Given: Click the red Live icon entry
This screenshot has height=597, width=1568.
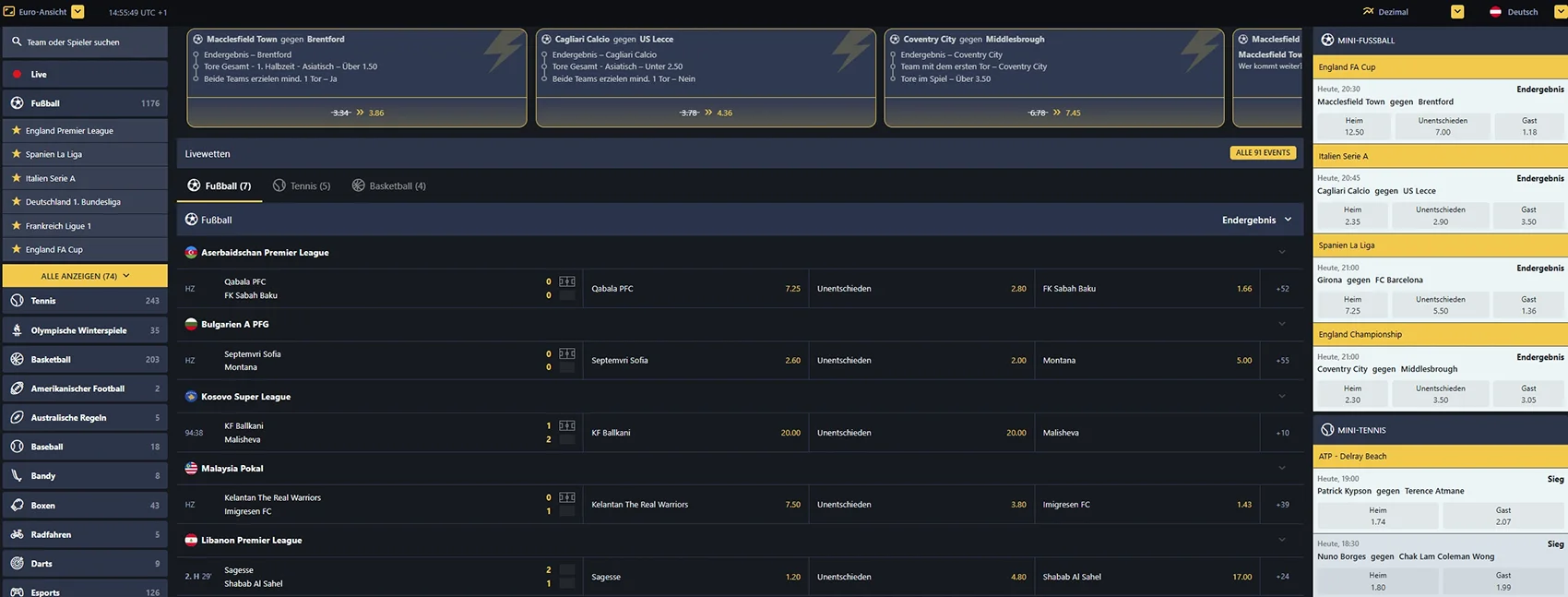Looking at the screenshot, I should tap(17, 74).
